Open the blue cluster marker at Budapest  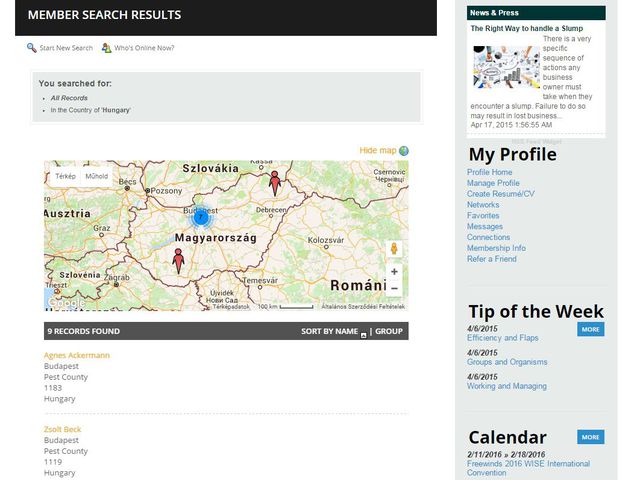click(200, 217)
